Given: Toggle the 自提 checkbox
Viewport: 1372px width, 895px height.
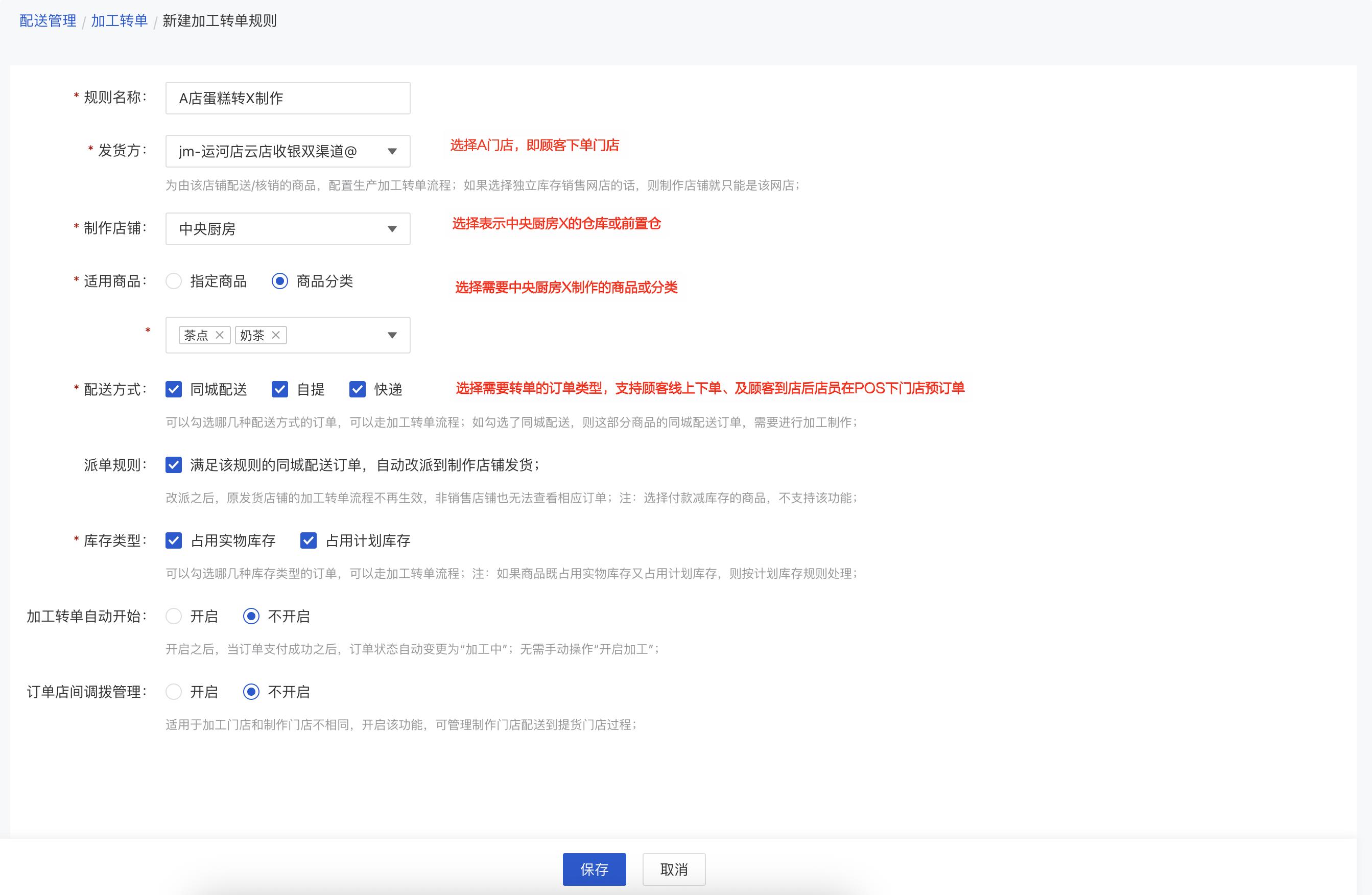Looking at the screenshot, I should coord(279,389).
